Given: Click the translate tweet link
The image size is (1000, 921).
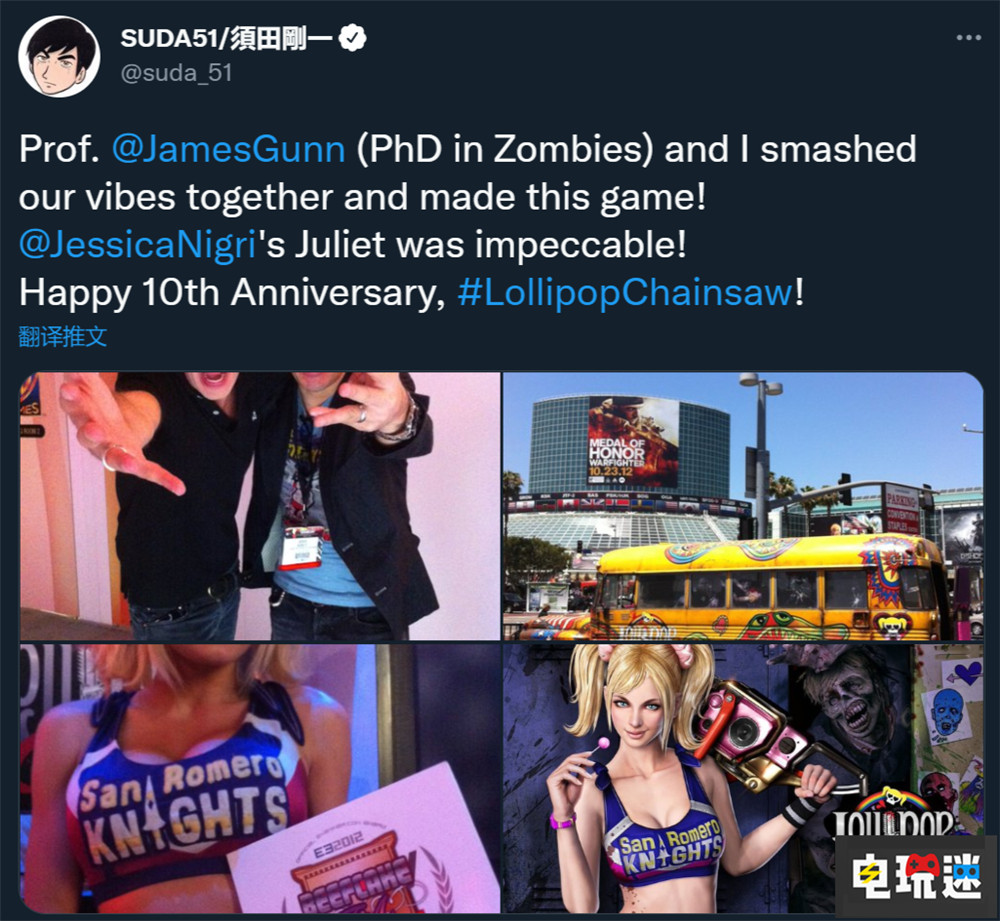Looking at the screenshot, I should click(62, 336).
